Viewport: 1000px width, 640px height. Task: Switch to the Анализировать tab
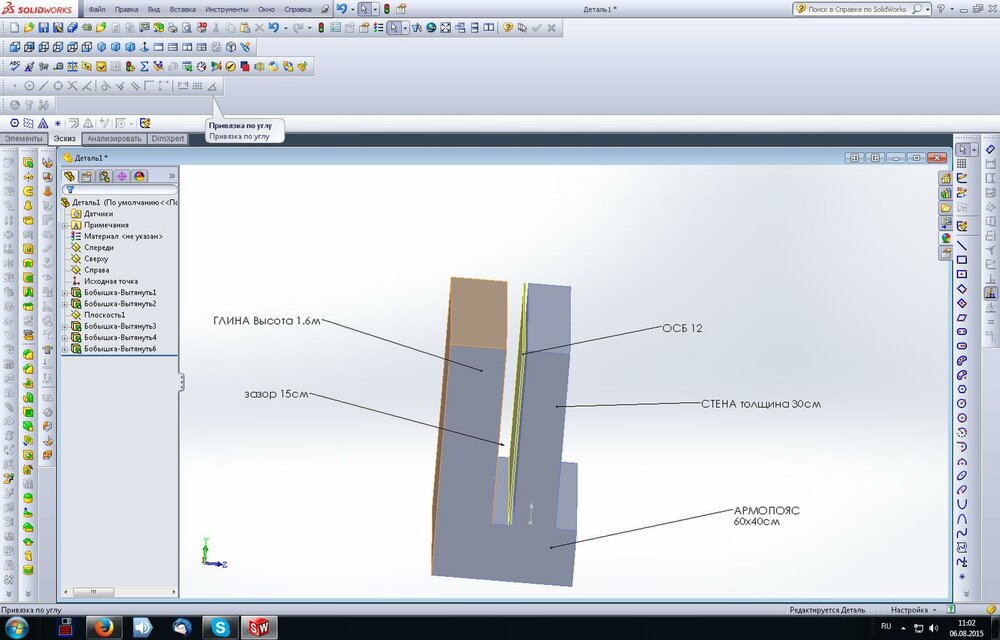point(114,139)
